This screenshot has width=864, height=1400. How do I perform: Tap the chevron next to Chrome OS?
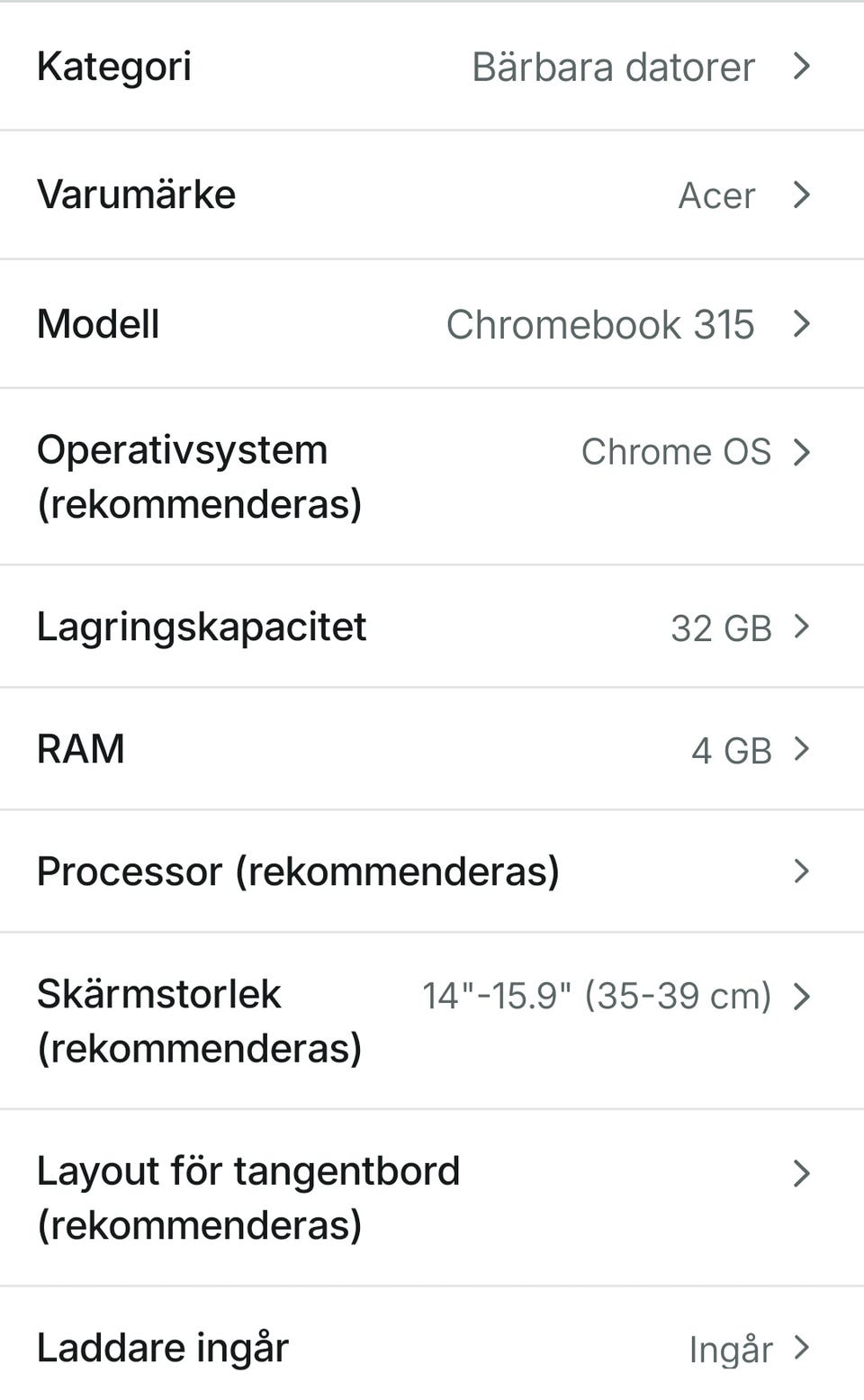click(801, 452)
